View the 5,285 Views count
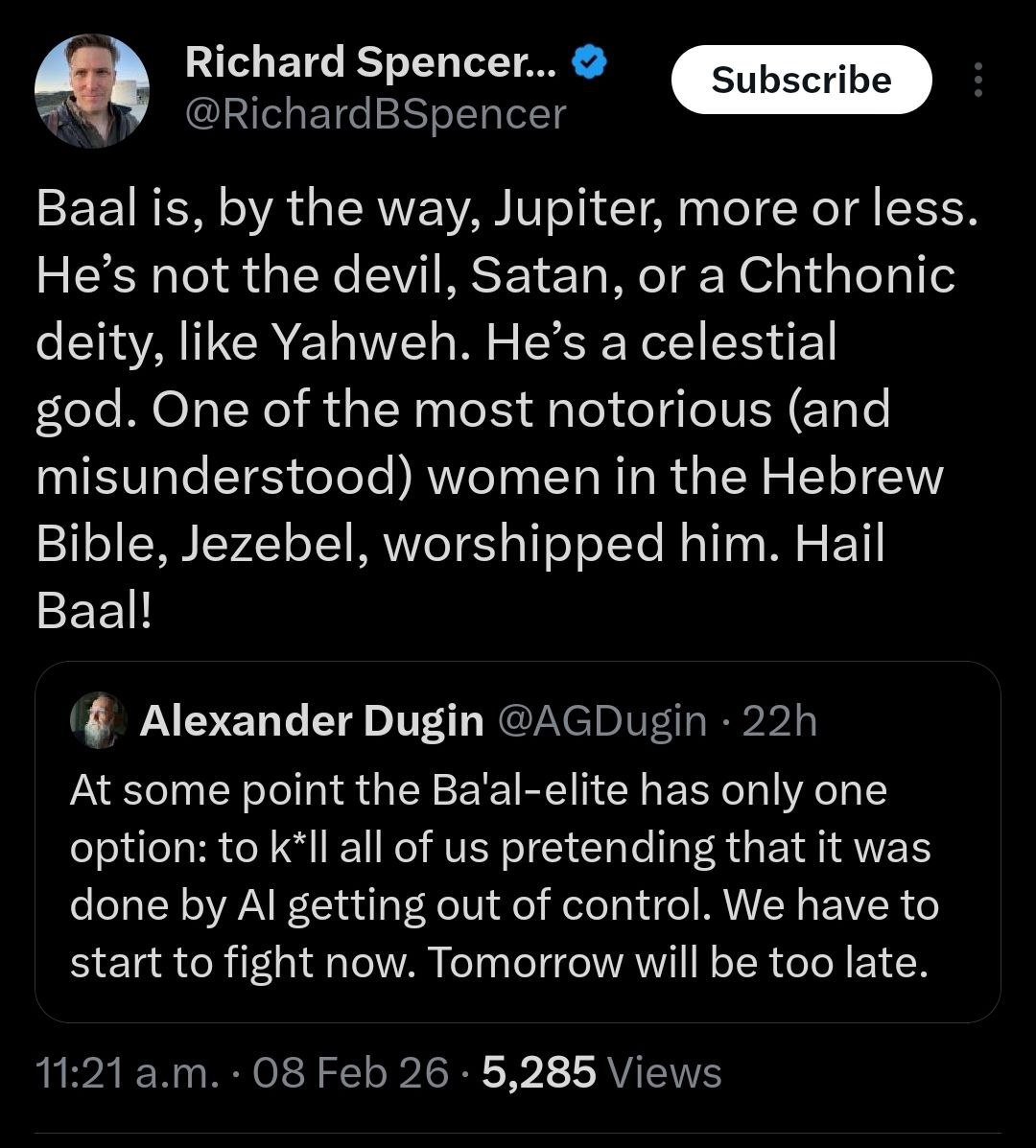 [601, 1072]
